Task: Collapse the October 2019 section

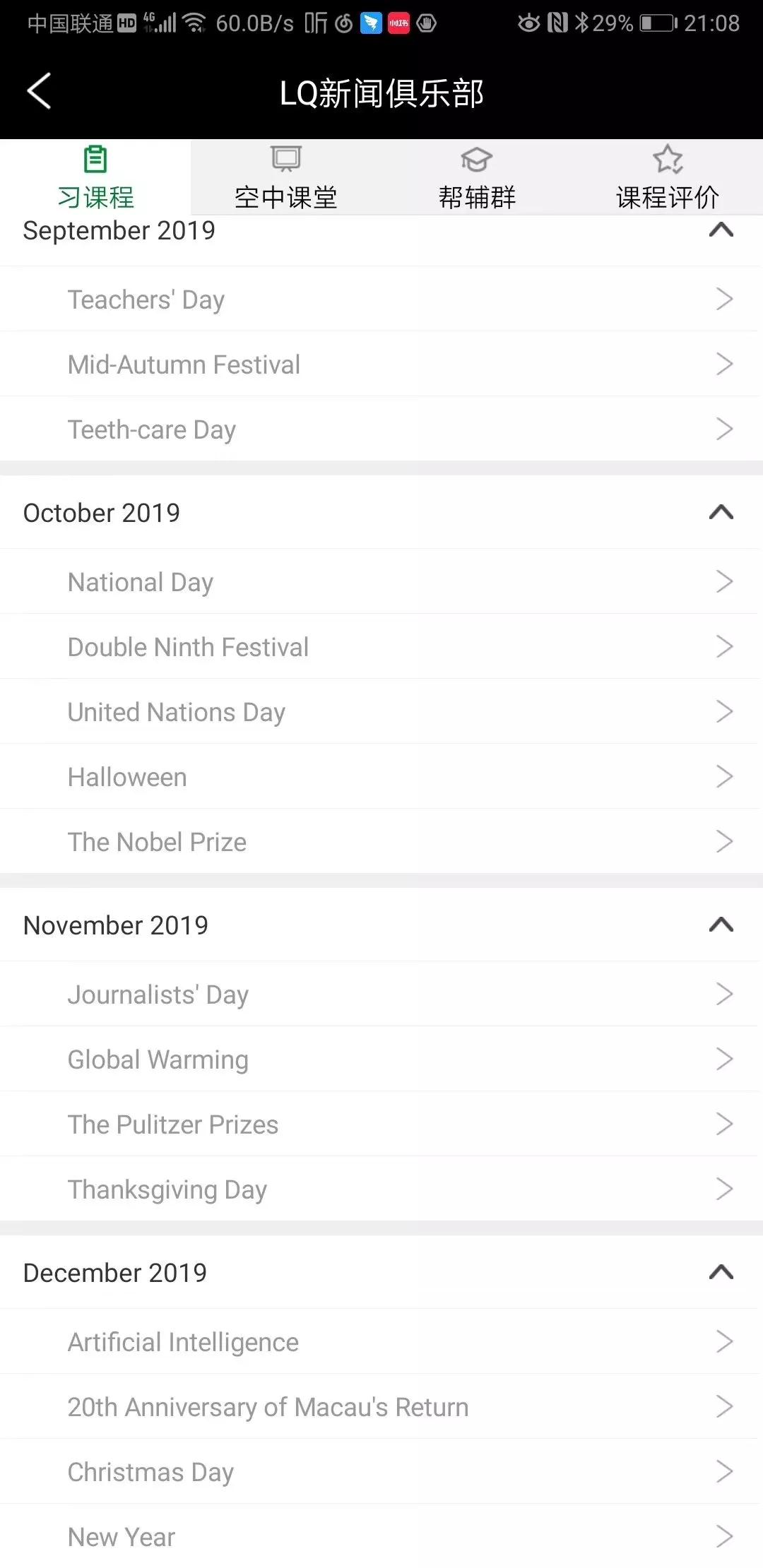Action: pos(721,512)
